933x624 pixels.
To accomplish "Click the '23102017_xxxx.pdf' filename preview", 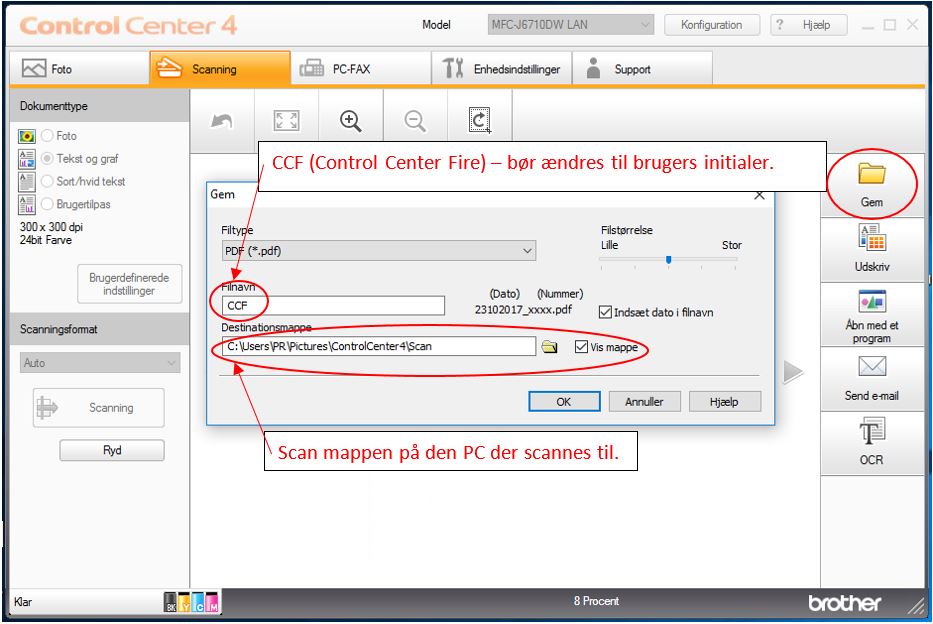I will point(523,310).
